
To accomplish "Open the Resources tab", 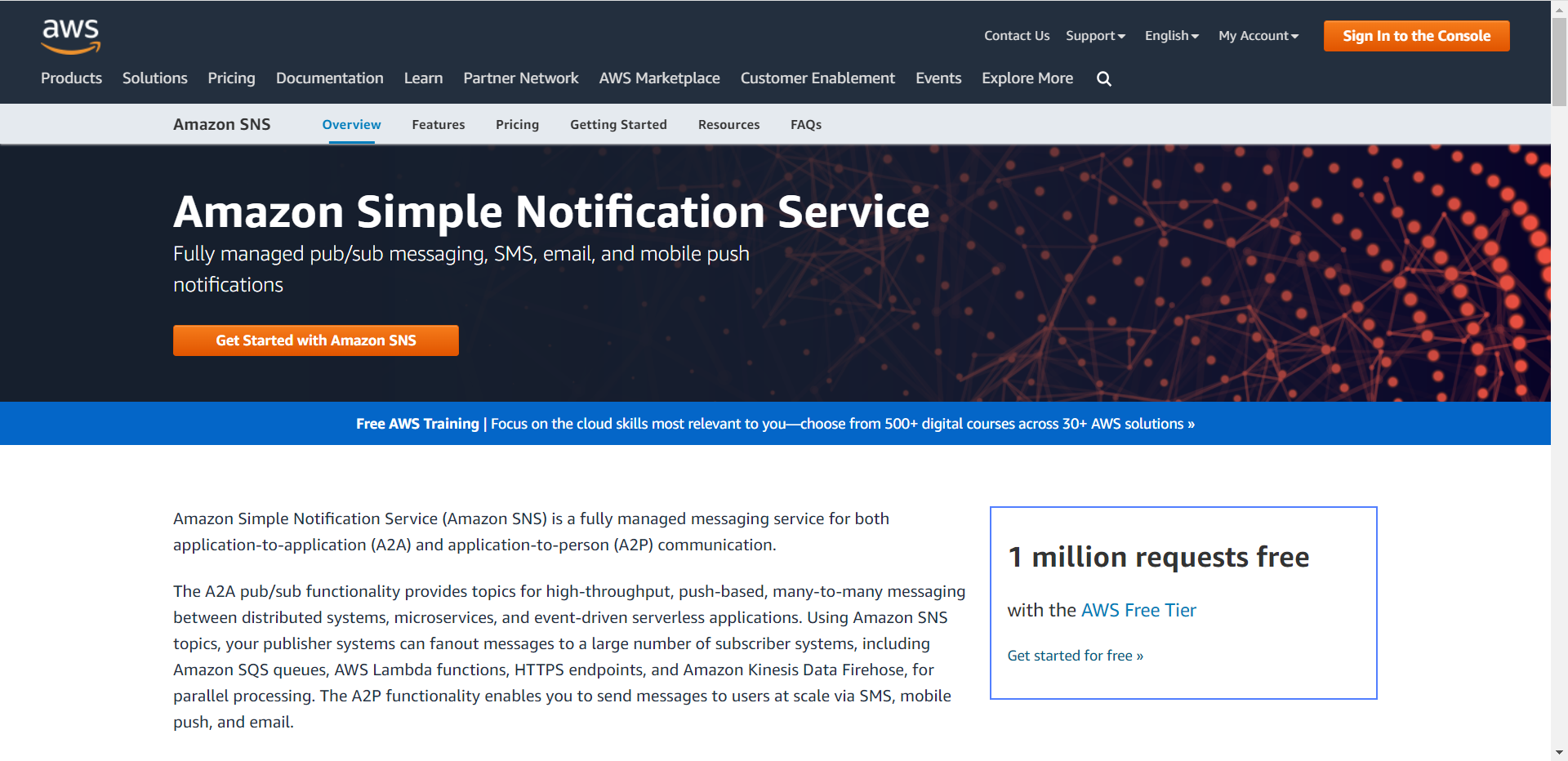I will point(729,125).
